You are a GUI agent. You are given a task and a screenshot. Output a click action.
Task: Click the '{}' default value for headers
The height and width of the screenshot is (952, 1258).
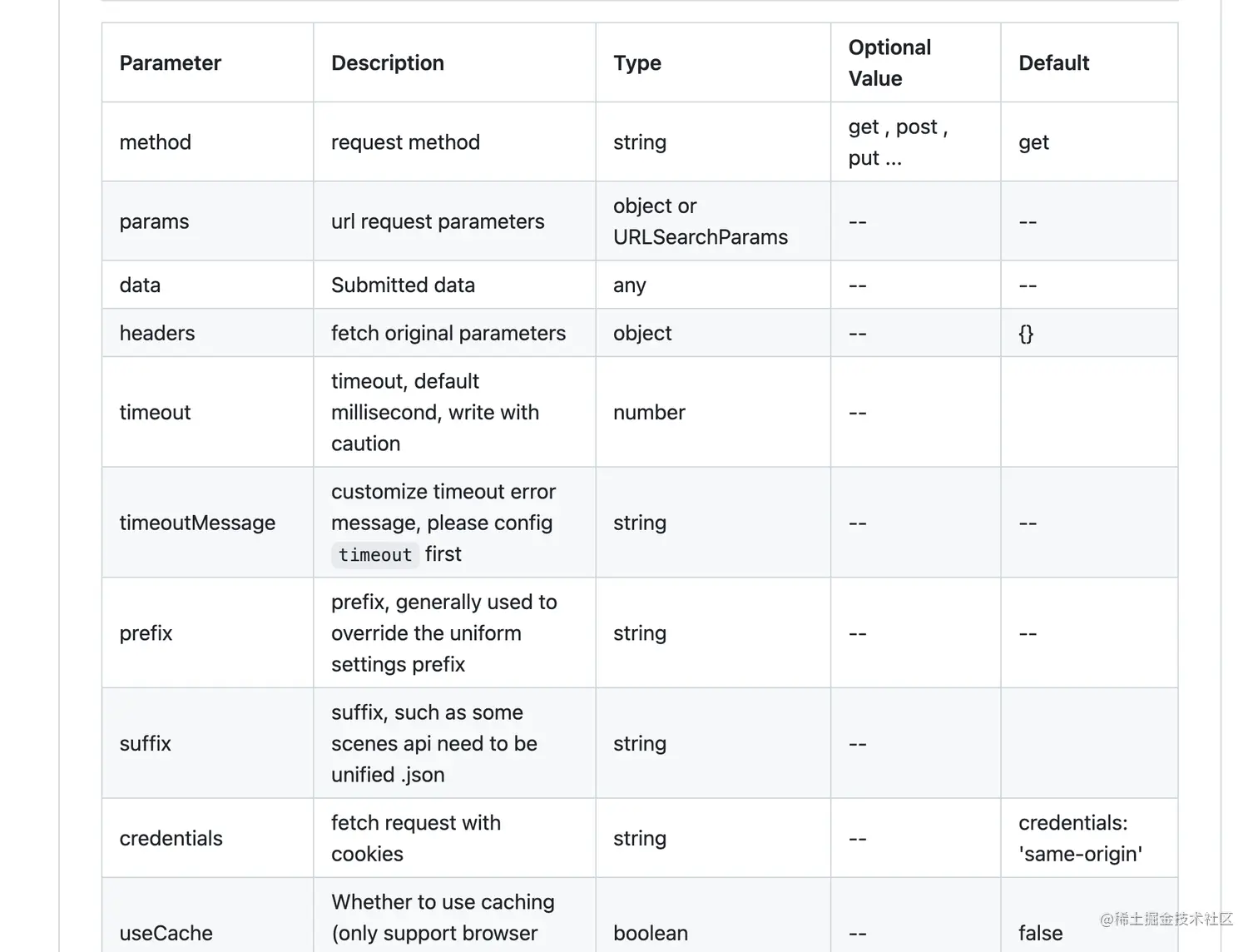click(x=1026, y=333)
